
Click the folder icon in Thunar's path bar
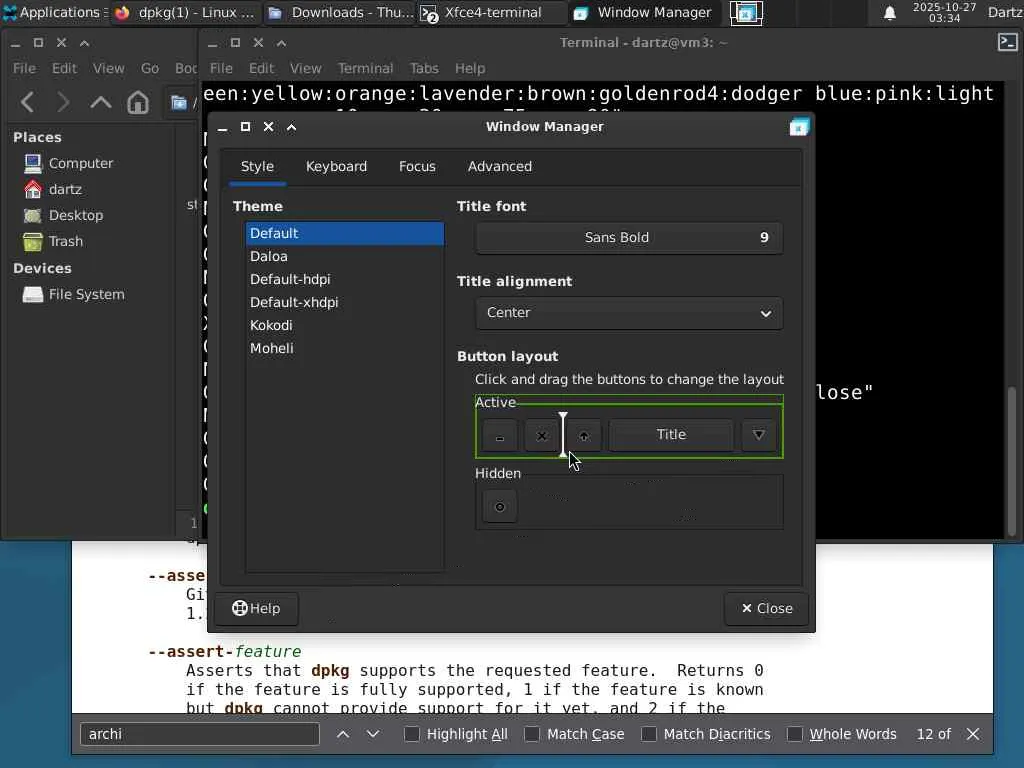click(179, 103)
